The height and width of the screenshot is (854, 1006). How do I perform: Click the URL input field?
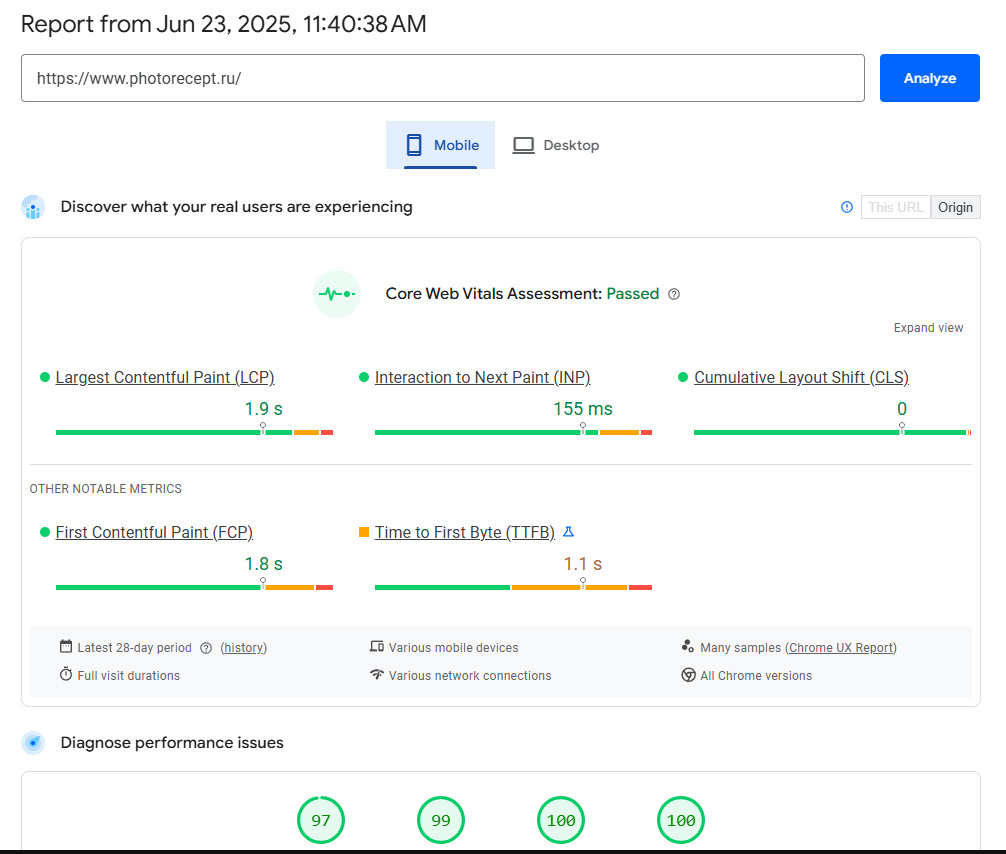[442, 78]
